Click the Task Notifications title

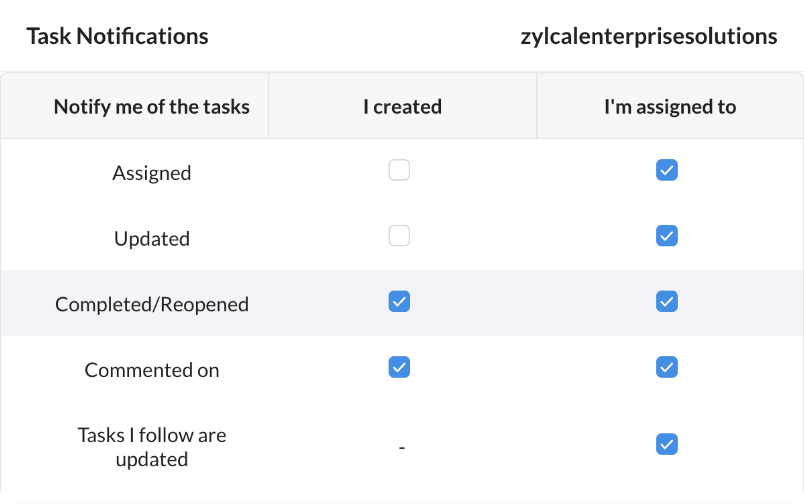pyautogui.click(x=117, y=37)
